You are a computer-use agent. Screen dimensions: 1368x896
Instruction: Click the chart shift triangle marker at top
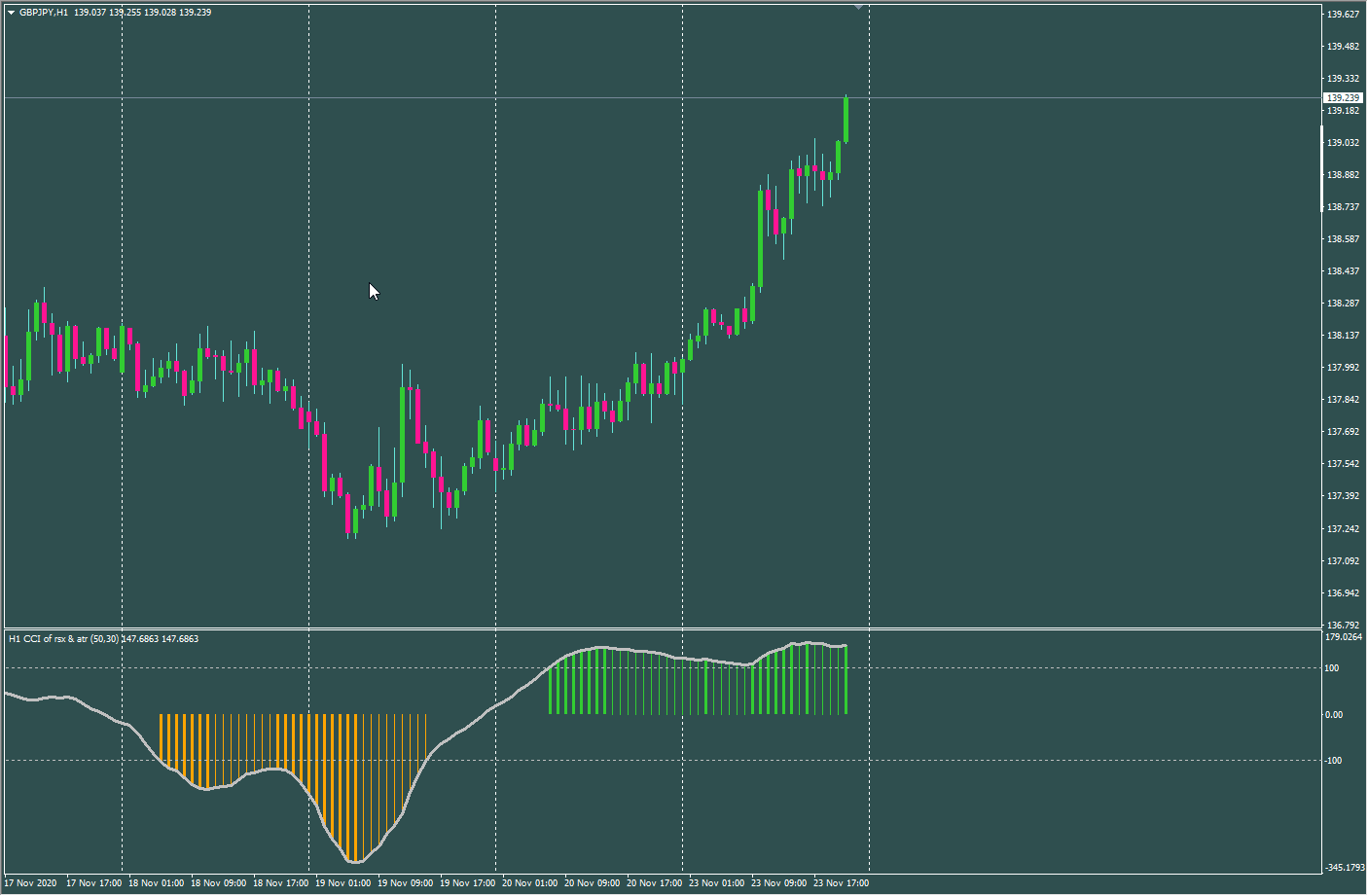pos(858,7)
